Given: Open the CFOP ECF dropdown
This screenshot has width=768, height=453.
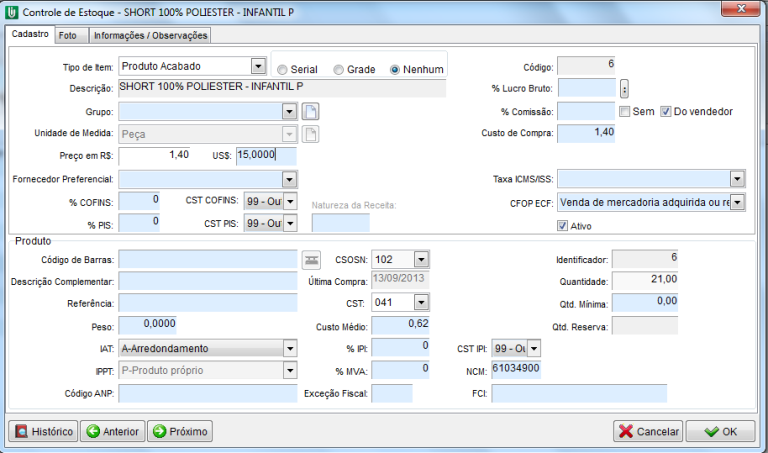Looking at the screenshot, I should tap(738, 202).
